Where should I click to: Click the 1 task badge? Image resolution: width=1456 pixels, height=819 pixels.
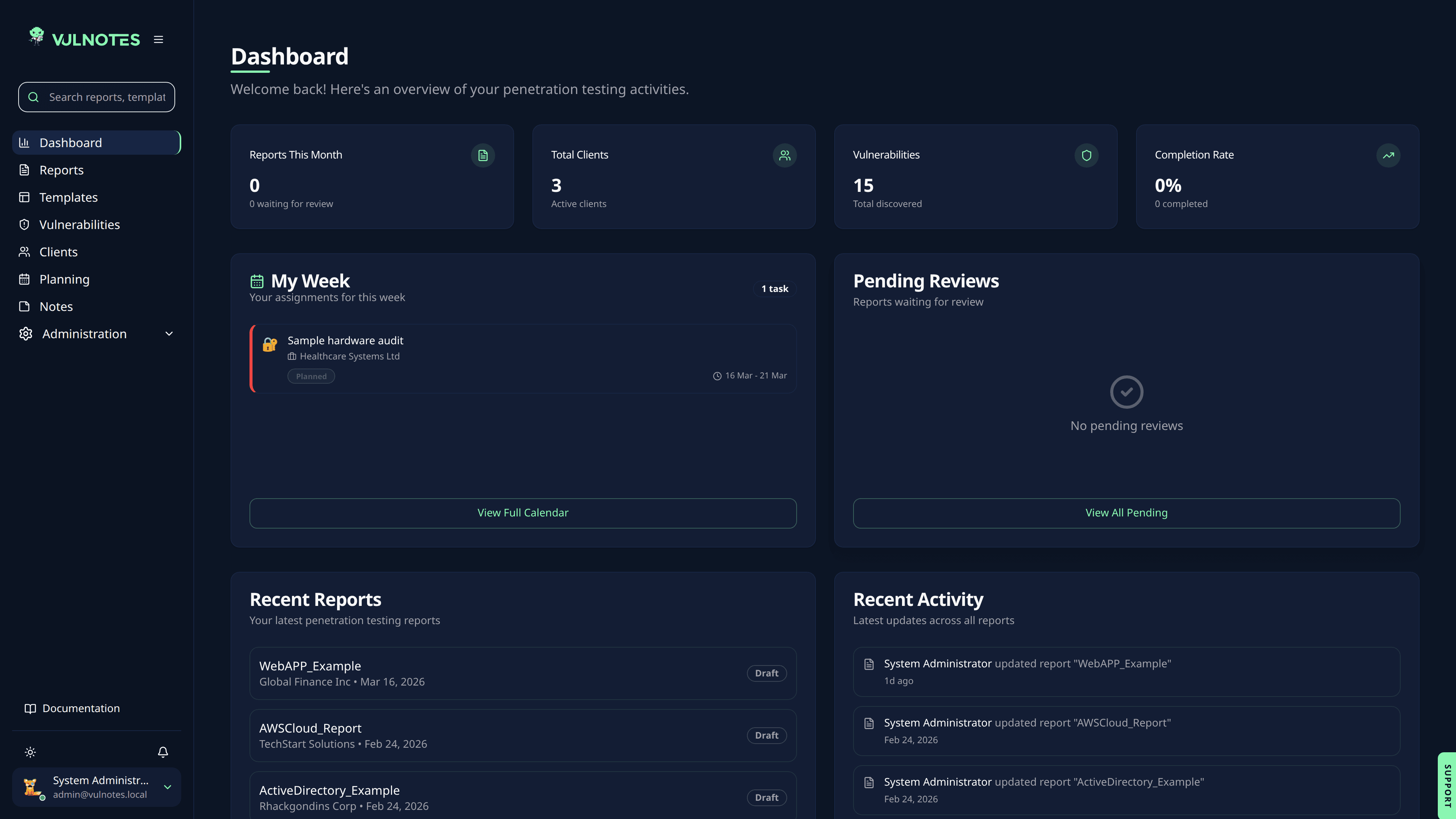click(x=774, y=289)
